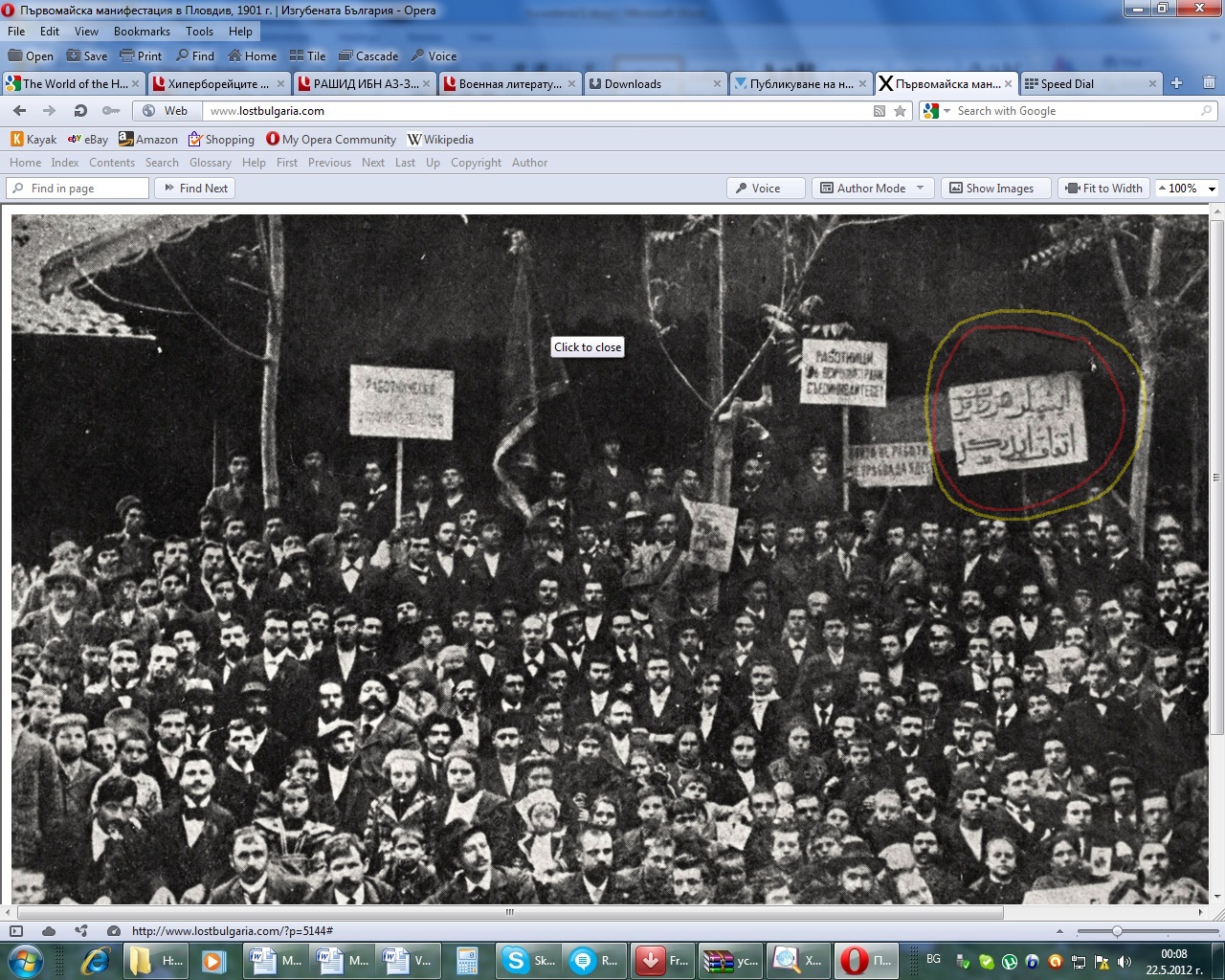Open the Wikipedia bookmark
This screenshot has width=1225, height=980.
tap(440, 140)
